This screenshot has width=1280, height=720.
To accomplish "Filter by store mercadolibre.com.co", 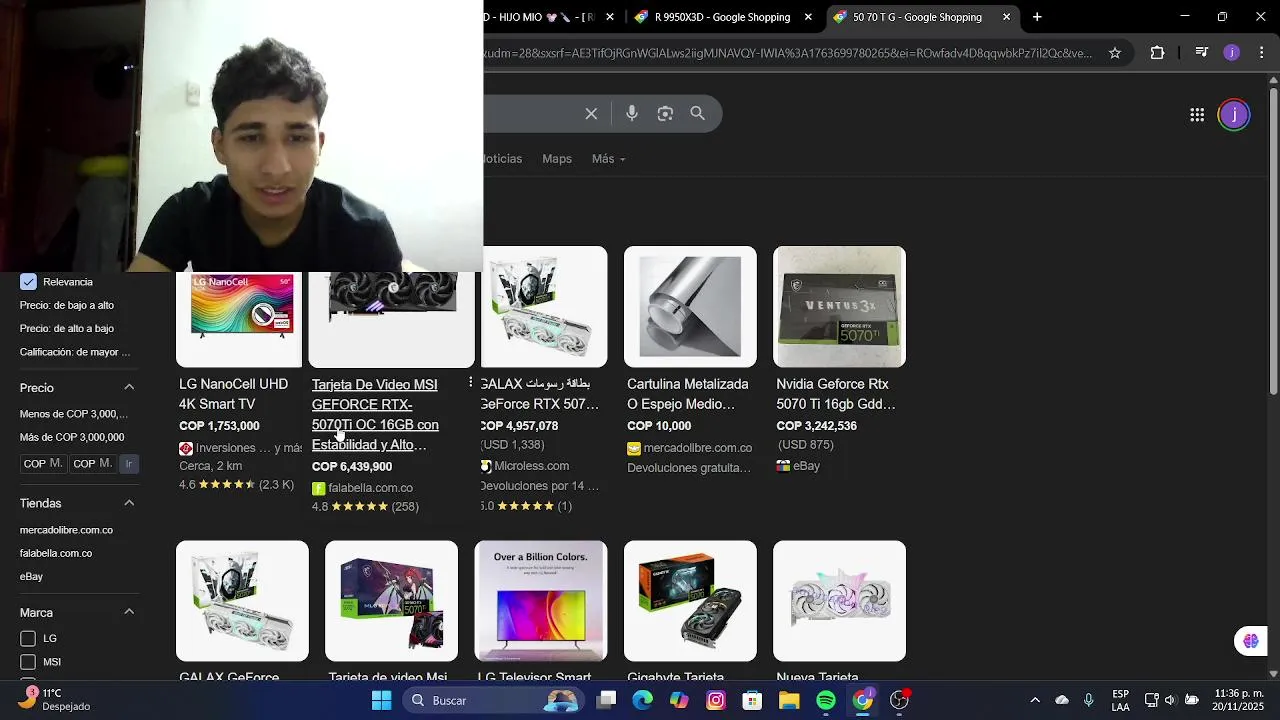I will tap(66, 530).
